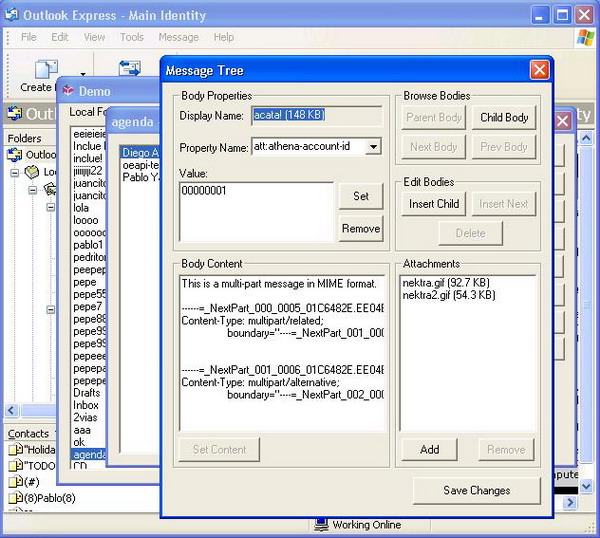Click the Demo window title icon

[68, 90]
